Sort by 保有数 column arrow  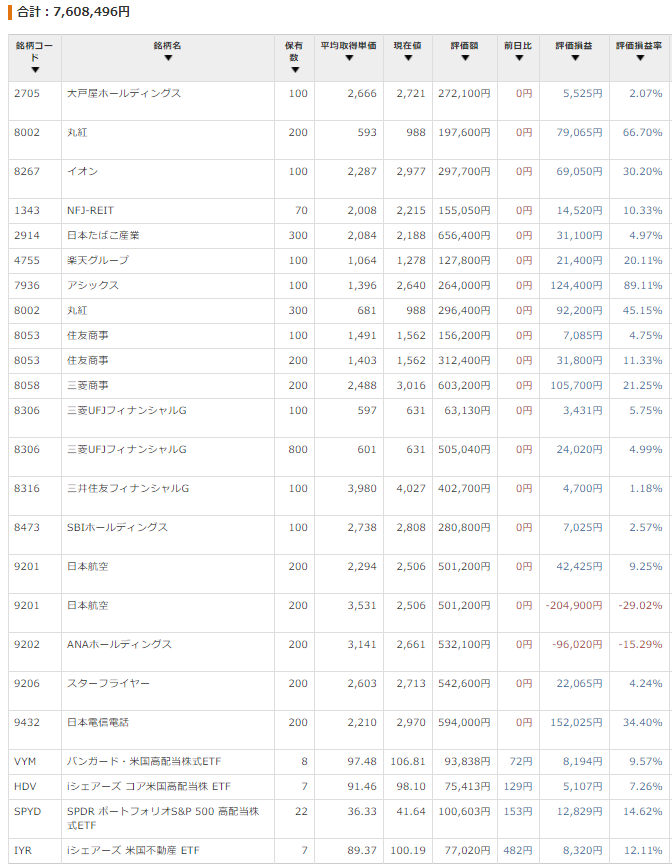tap(295, 70)
